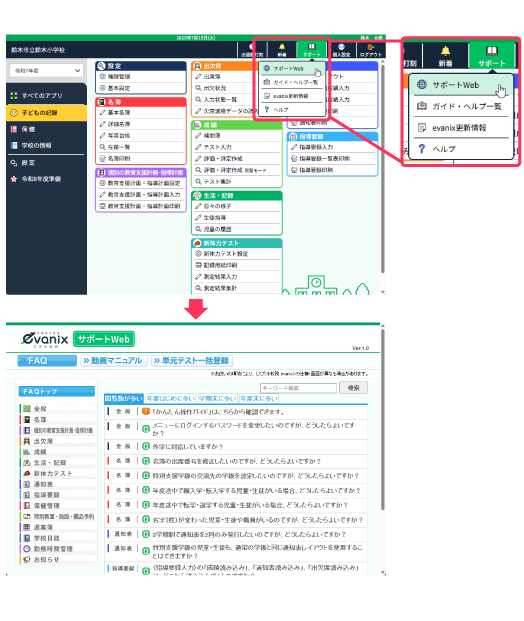The image size is (524, 621).
Task: Click the ログアウト logout icon
Action: pos(371,50)
